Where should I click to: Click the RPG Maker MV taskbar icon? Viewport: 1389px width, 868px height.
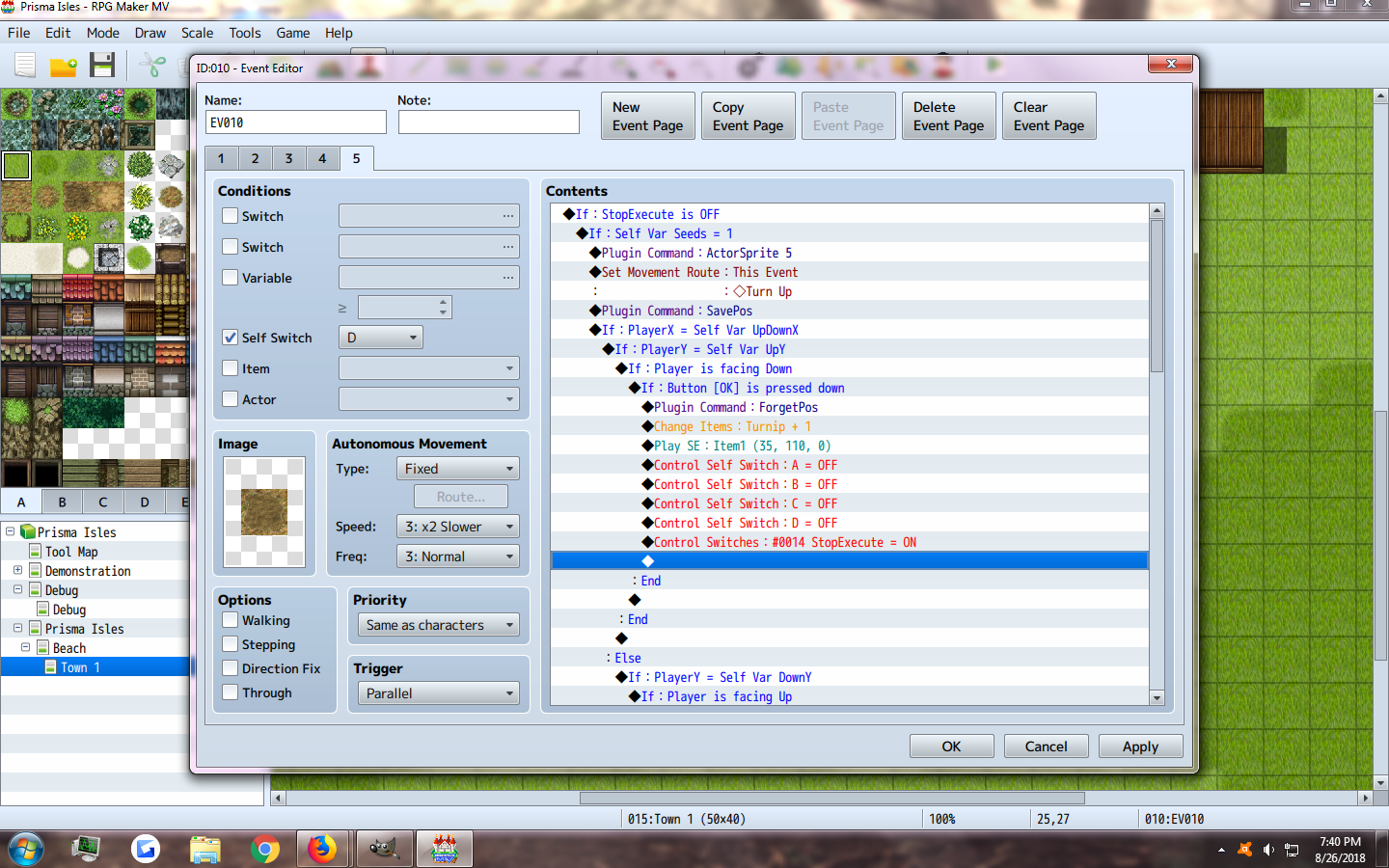[x=444, y=850]
